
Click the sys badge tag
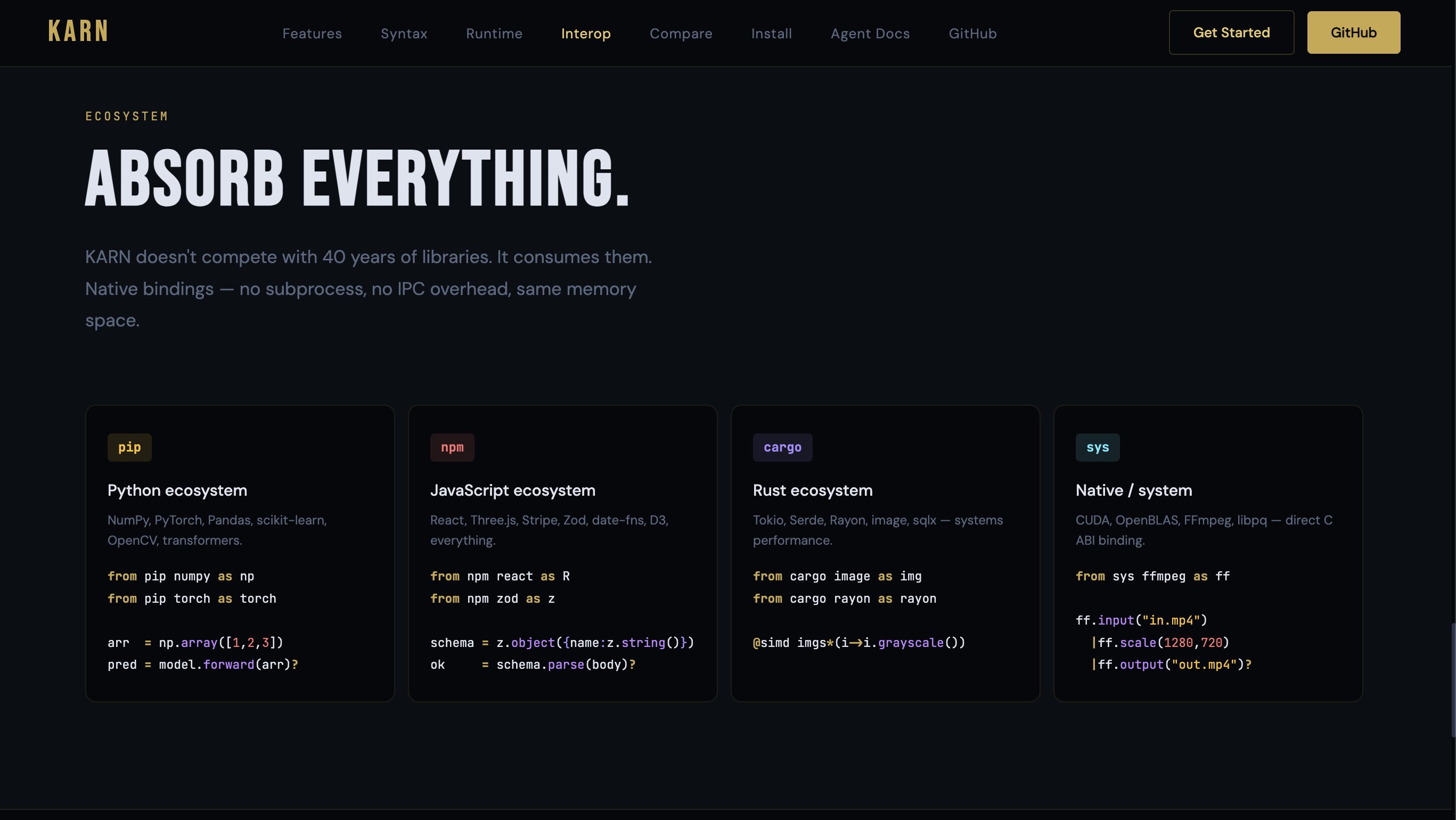pos(1097,447)
